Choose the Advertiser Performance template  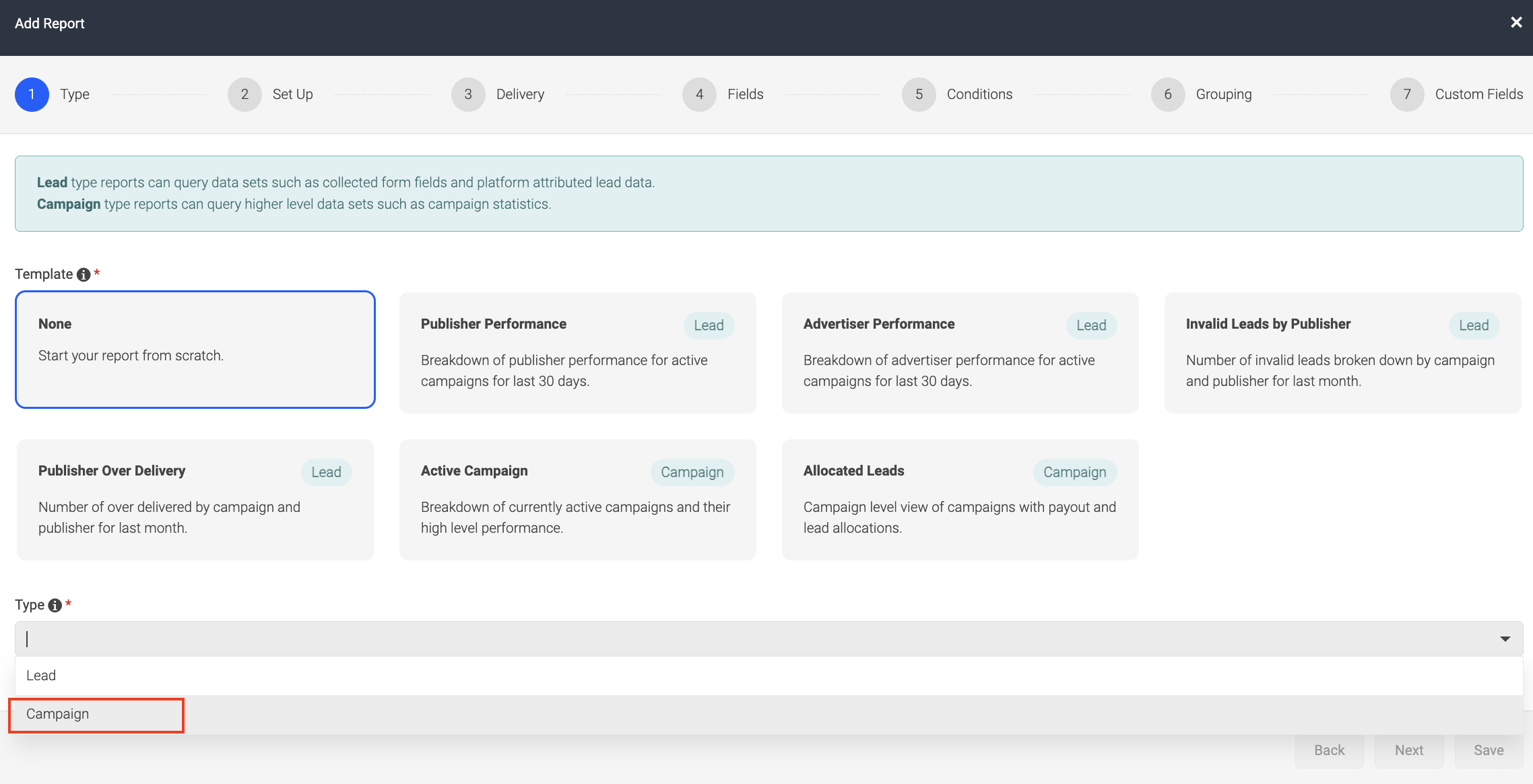(960, 353)
